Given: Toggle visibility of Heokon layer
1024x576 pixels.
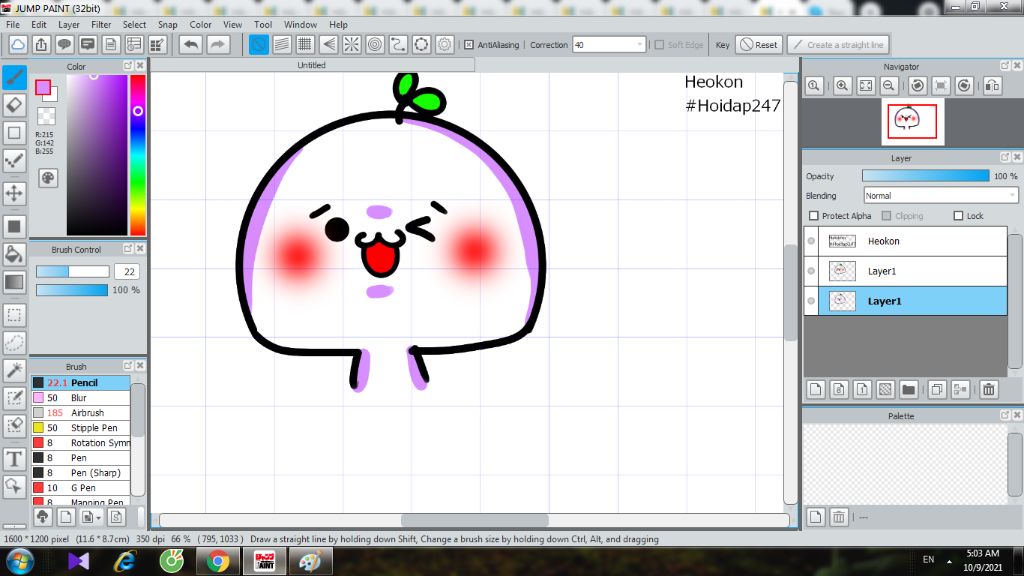Looking at the screenshot, I should [x=811, y=241].
